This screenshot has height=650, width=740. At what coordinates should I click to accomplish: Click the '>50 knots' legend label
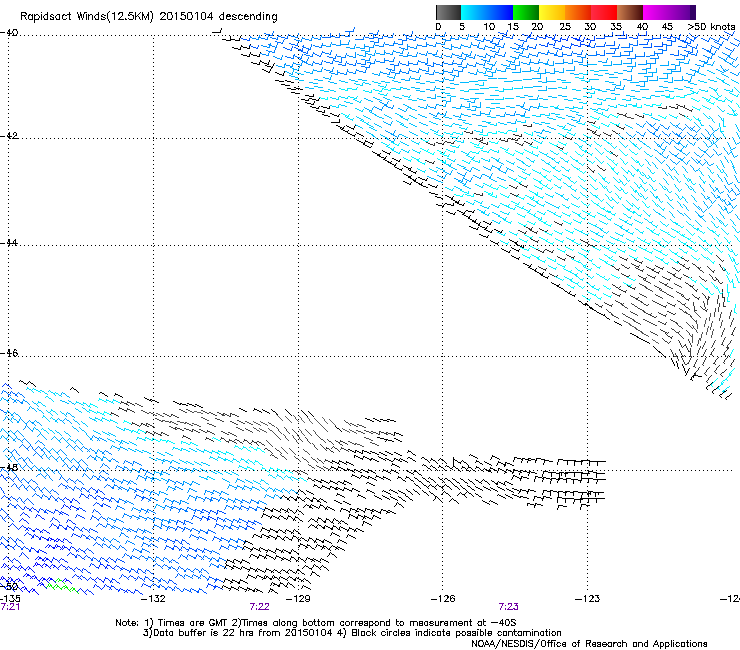pos(711,26)
